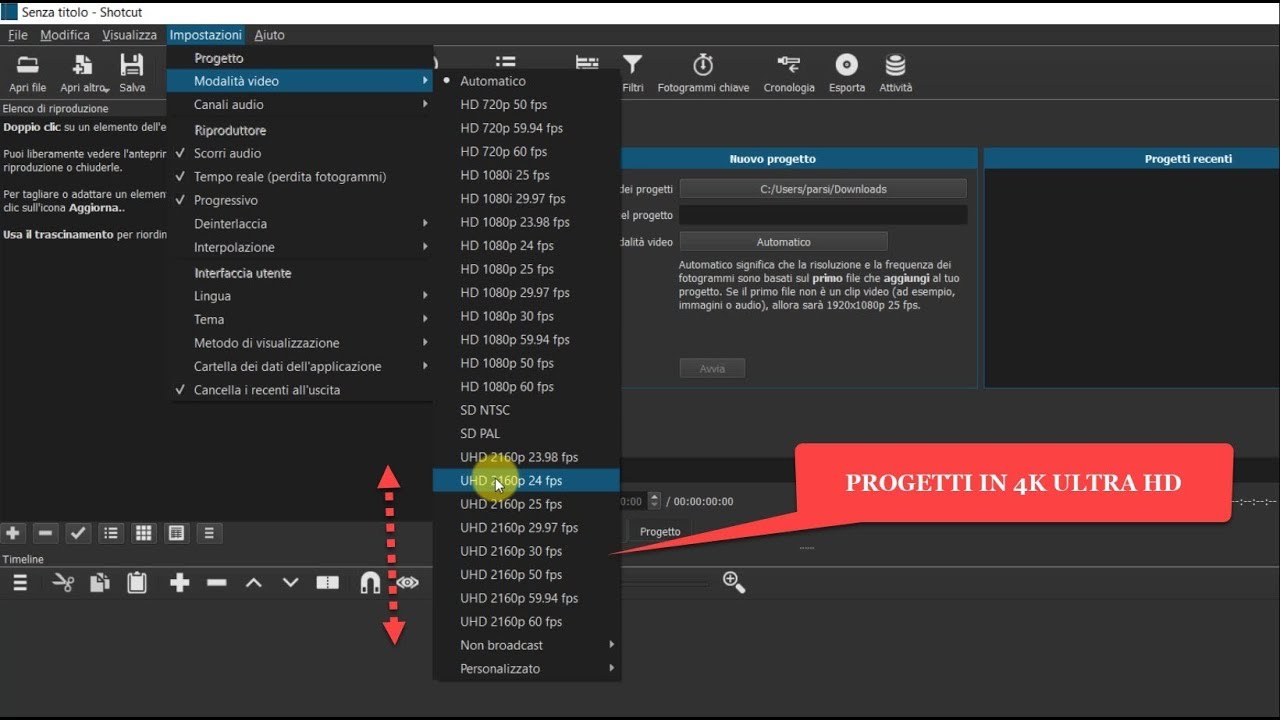The height and width of the screenshot is (720, 1280).
Task: Click the Apri file toolbar icon
Action: (x=28, y=66)
